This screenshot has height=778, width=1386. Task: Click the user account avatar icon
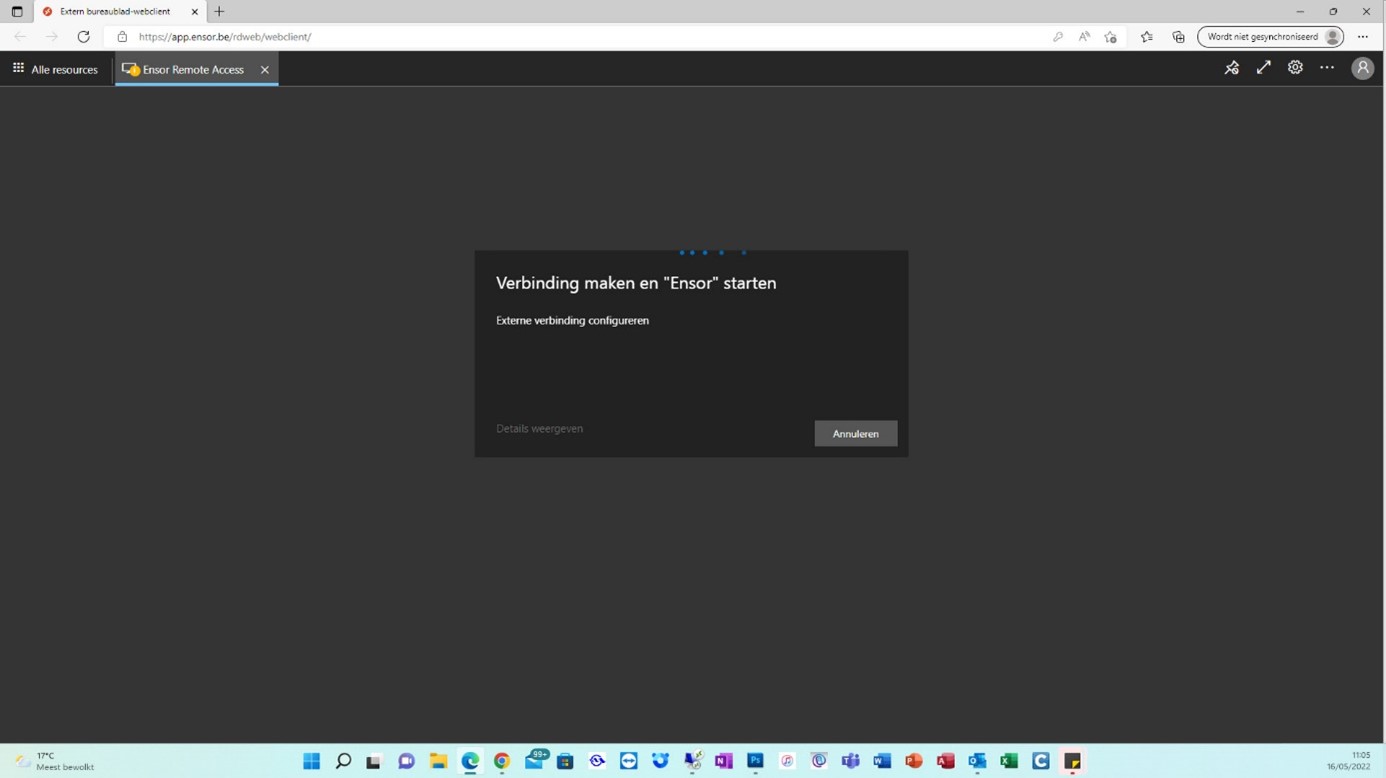1362,68
